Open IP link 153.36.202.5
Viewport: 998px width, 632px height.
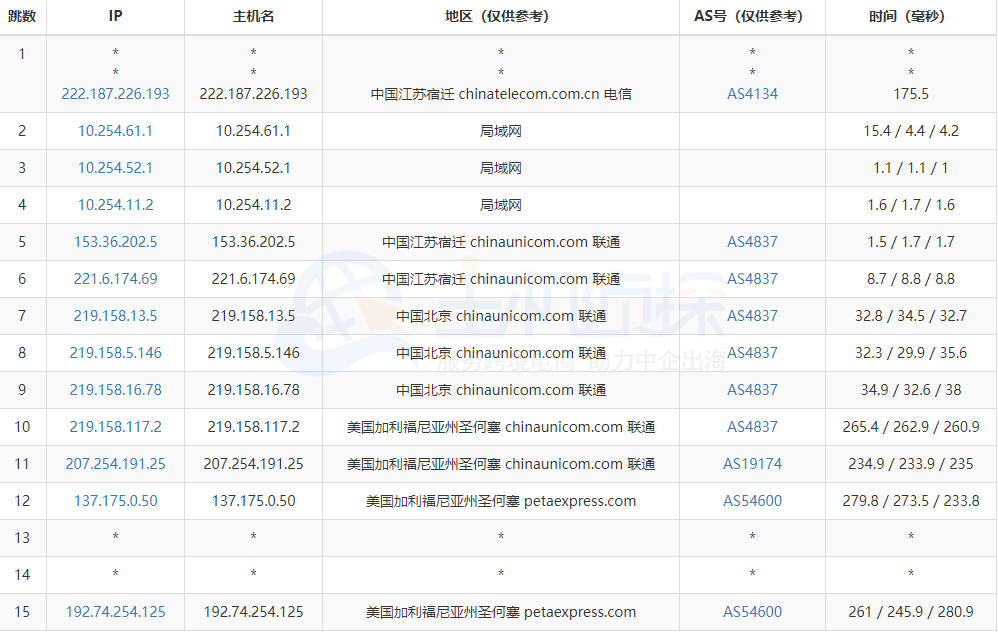coord(115,242)
